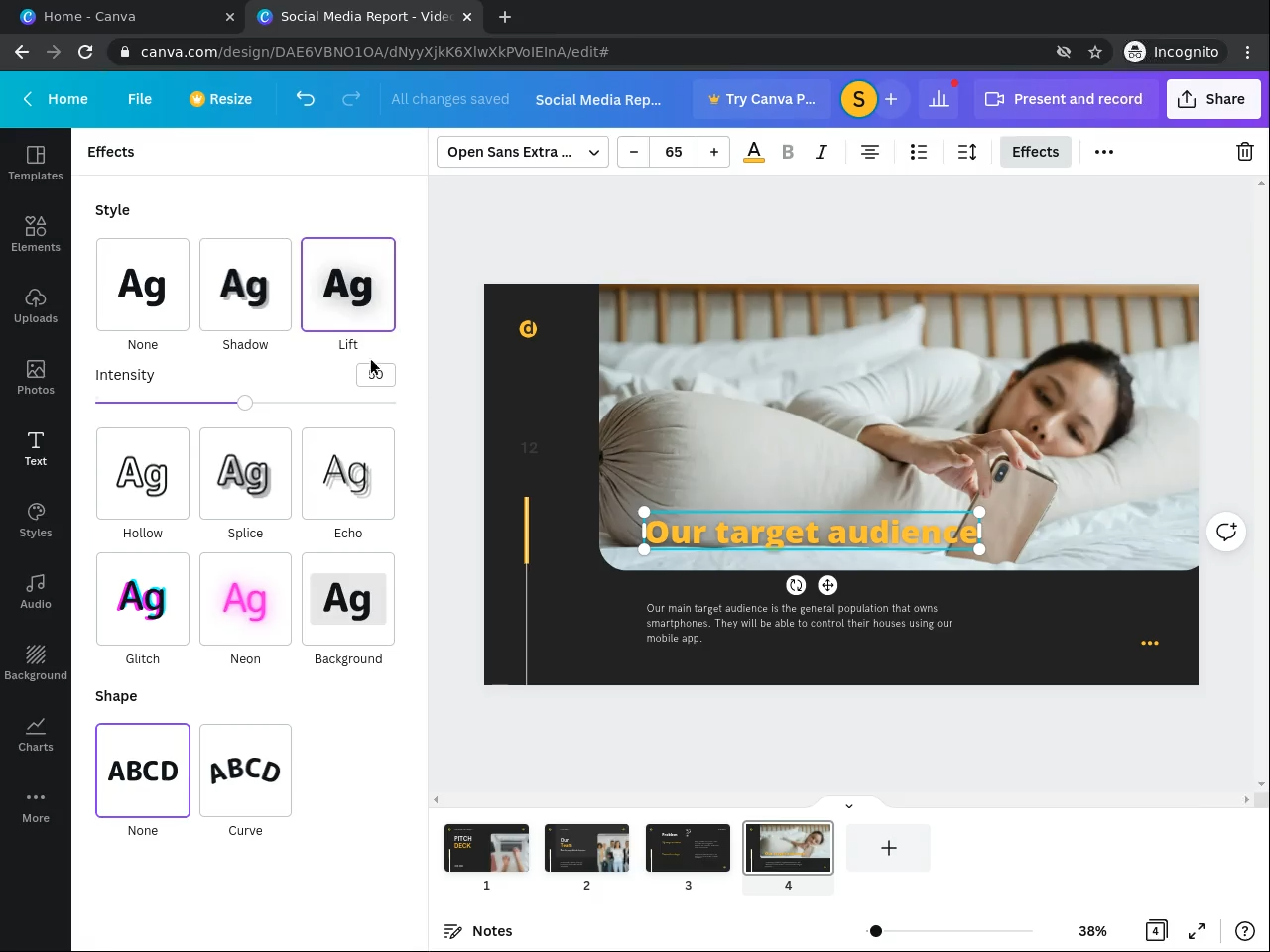Open the text alignment option

coord(870,152)
